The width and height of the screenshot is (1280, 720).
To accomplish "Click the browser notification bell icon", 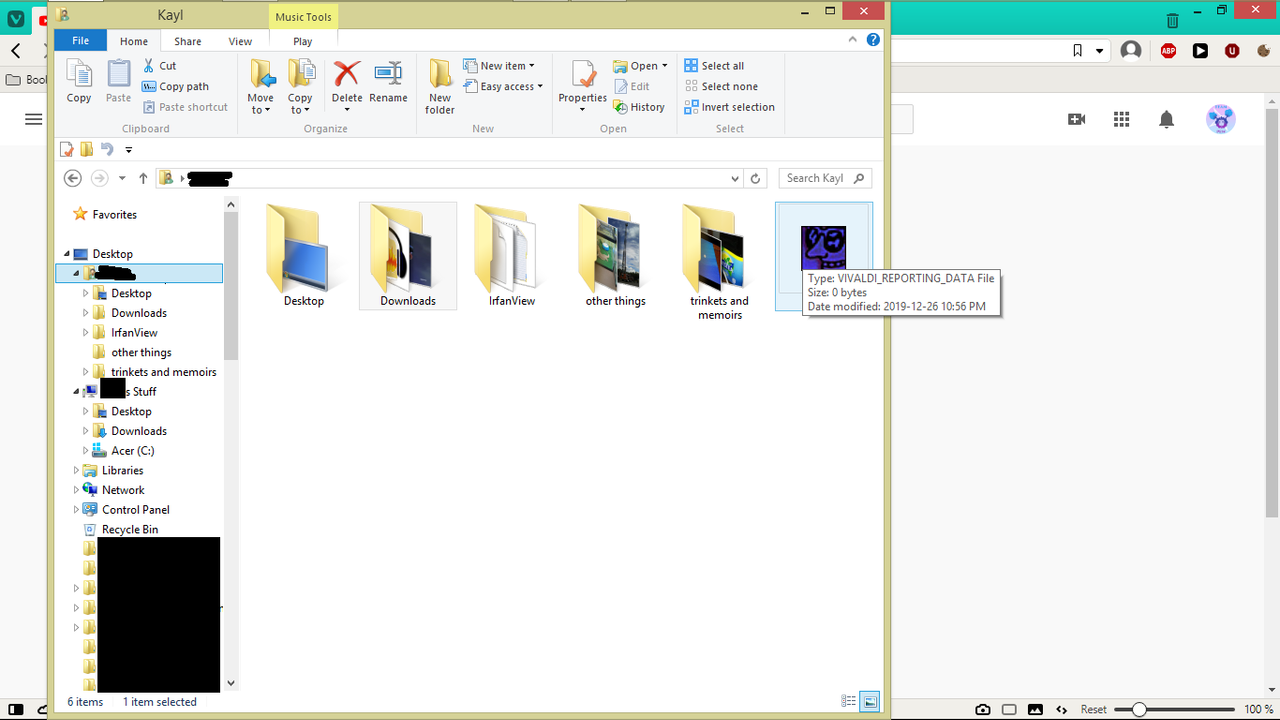I will pyautogui.click(x=1166, y=120).
